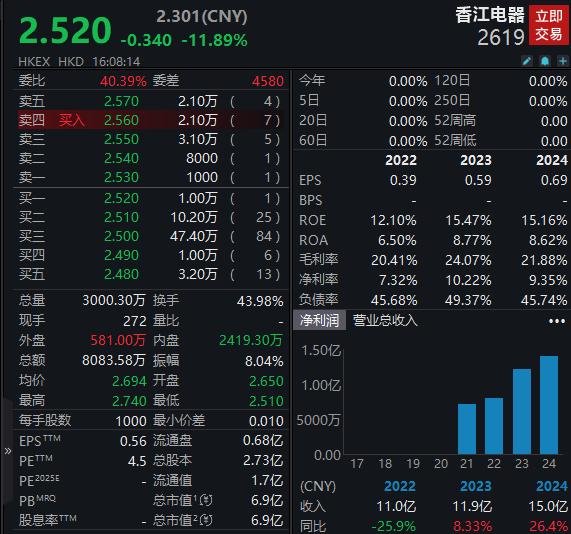The height and width of the screenshot is (534, 571).
Task: Click the 总量 value 3000.30万
Action: point(114,301)
